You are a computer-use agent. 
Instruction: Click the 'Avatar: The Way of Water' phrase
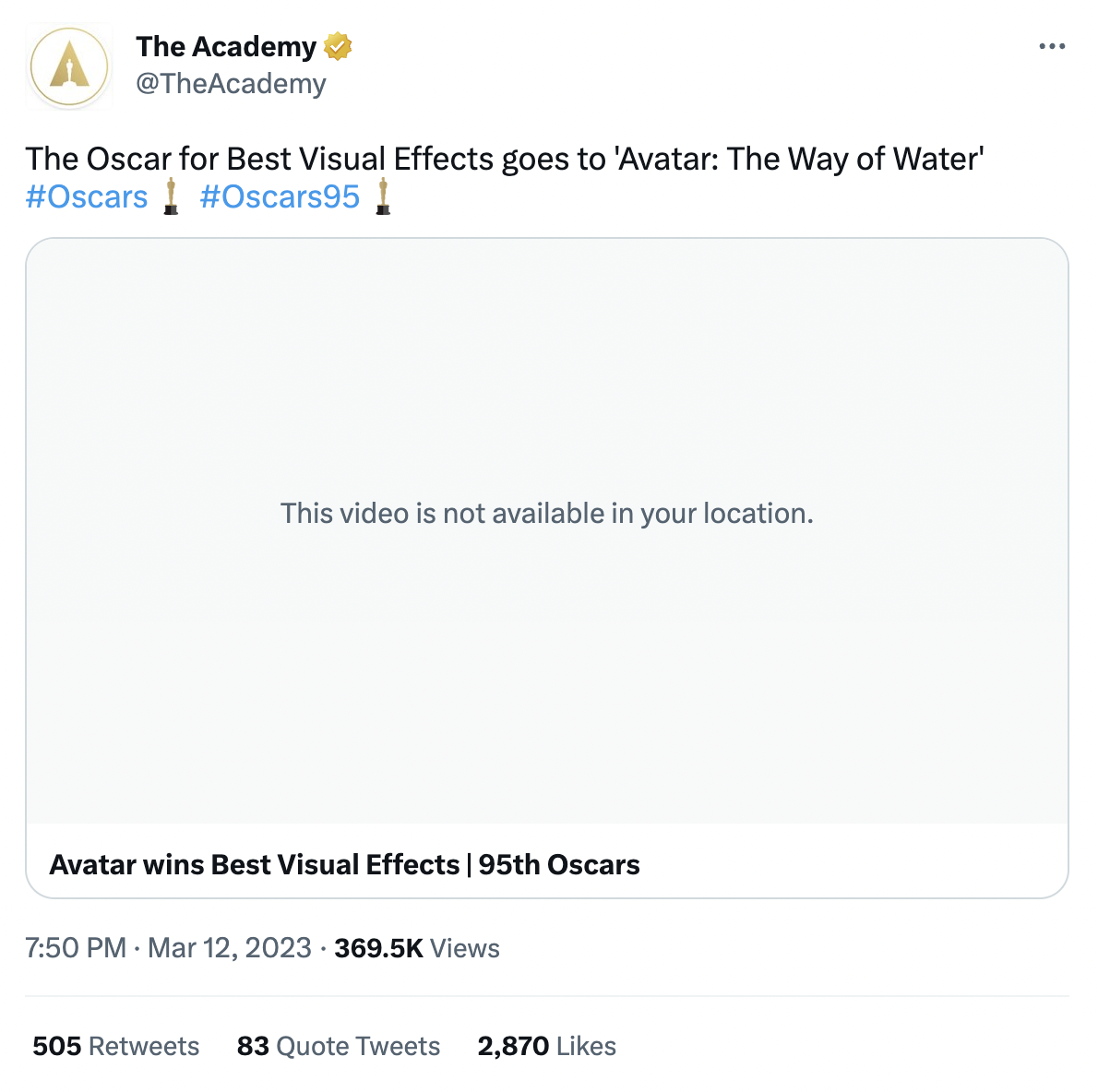[x=800, y=160]
